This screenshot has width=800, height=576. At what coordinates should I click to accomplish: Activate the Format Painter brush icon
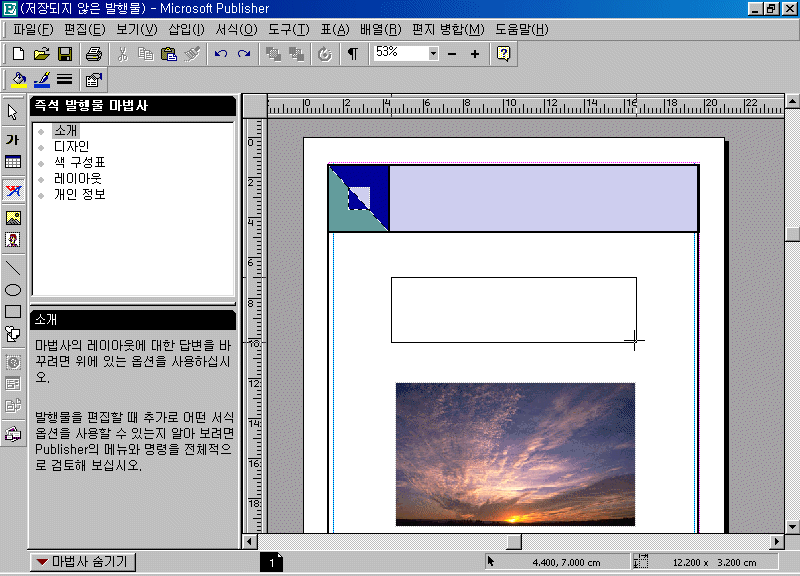pyautogui.click(x=192, y=54)
